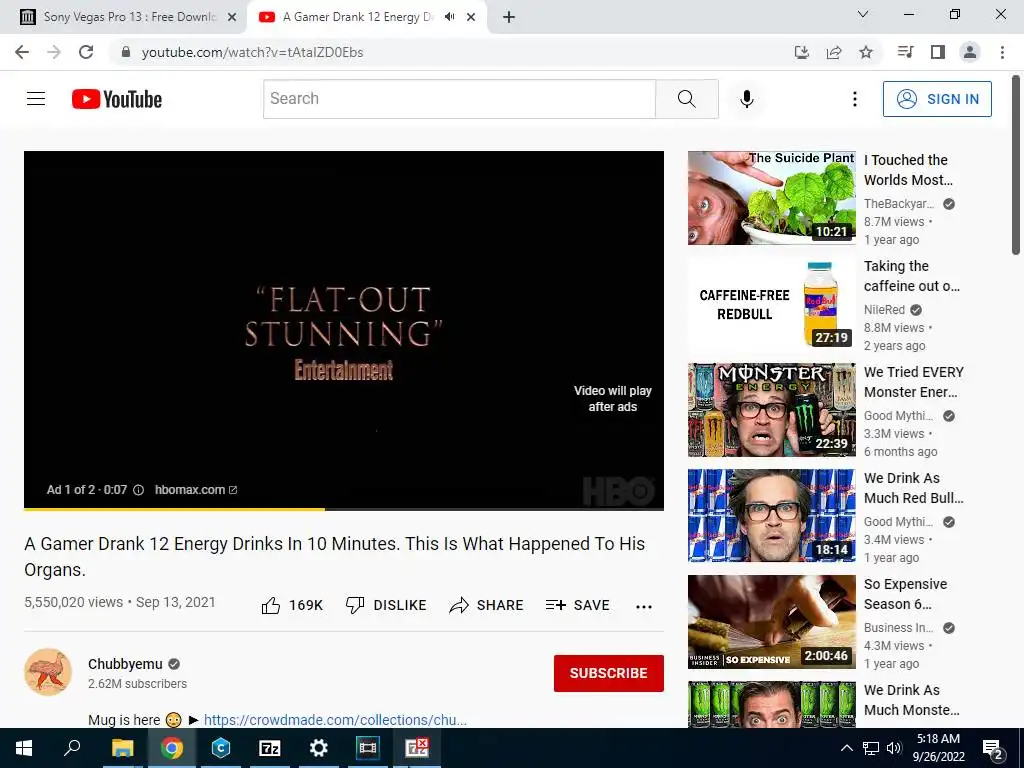Click the URL address bar
1024x768 pixels.
(451, 52)
